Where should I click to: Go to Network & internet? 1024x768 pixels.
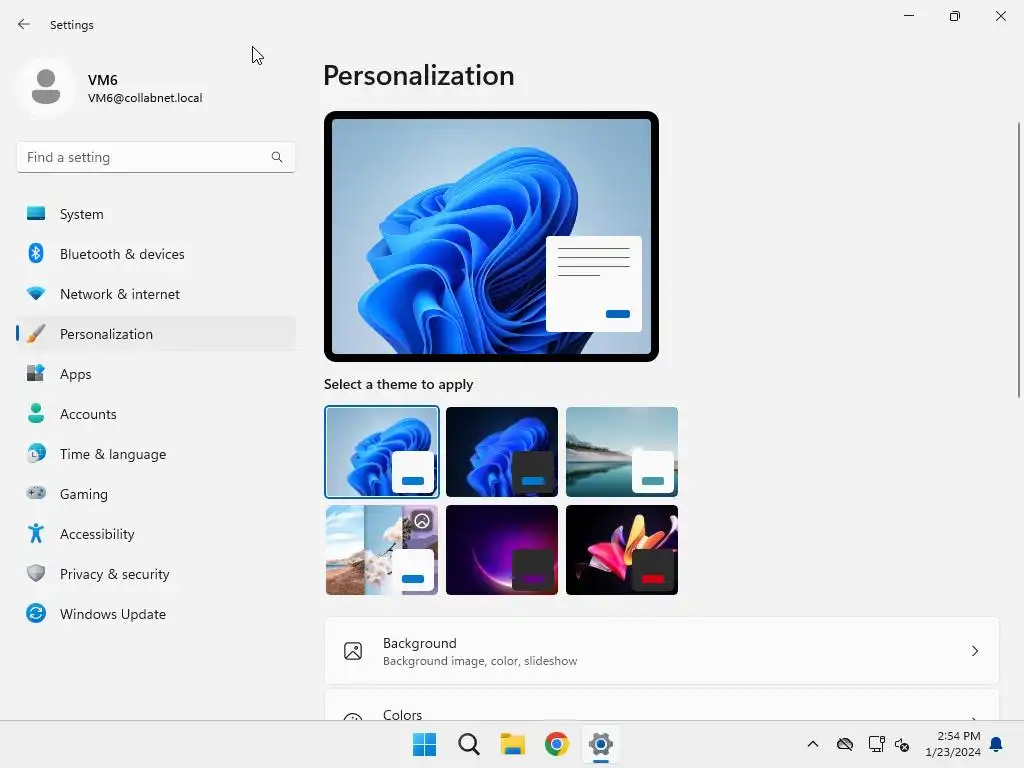click(x=155, y=293)
